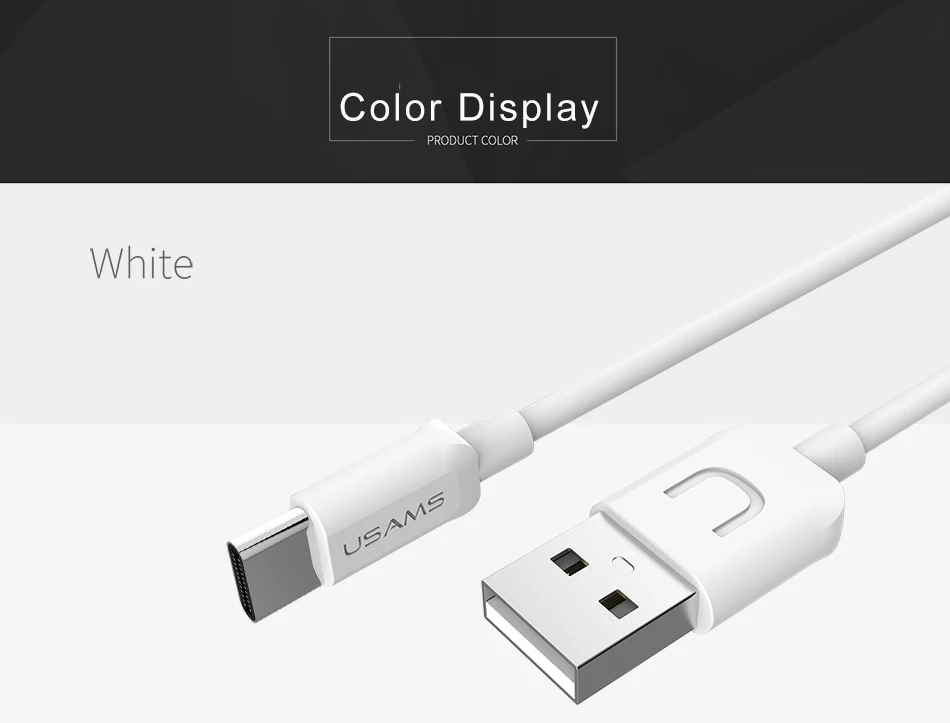Viewport: 950px width, 723px height.
Task: Click the small oval indent on the USB-A plug
Action: 622,563
